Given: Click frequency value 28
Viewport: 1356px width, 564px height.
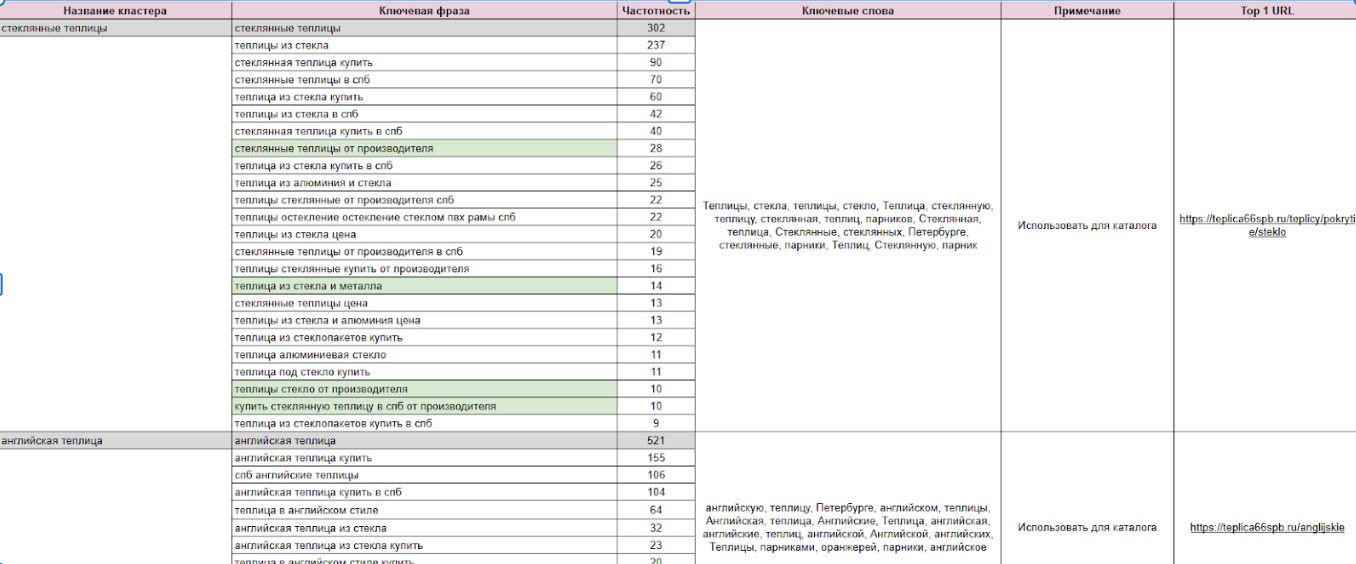Looking at the screenshot, I should pos(656,148).
